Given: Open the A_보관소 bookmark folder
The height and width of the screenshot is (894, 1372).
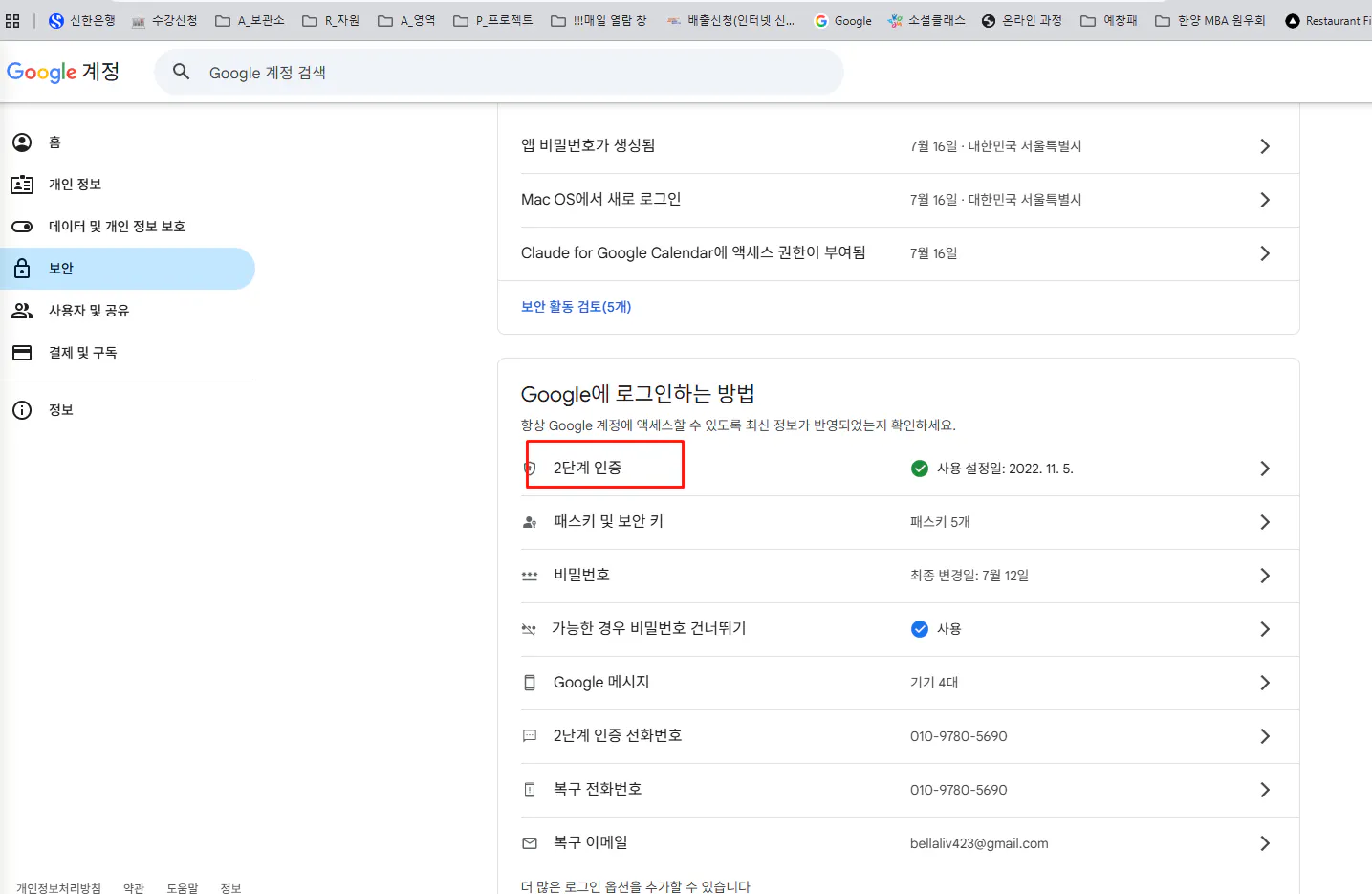Looking at the screenshot, I should pos(250,20).
